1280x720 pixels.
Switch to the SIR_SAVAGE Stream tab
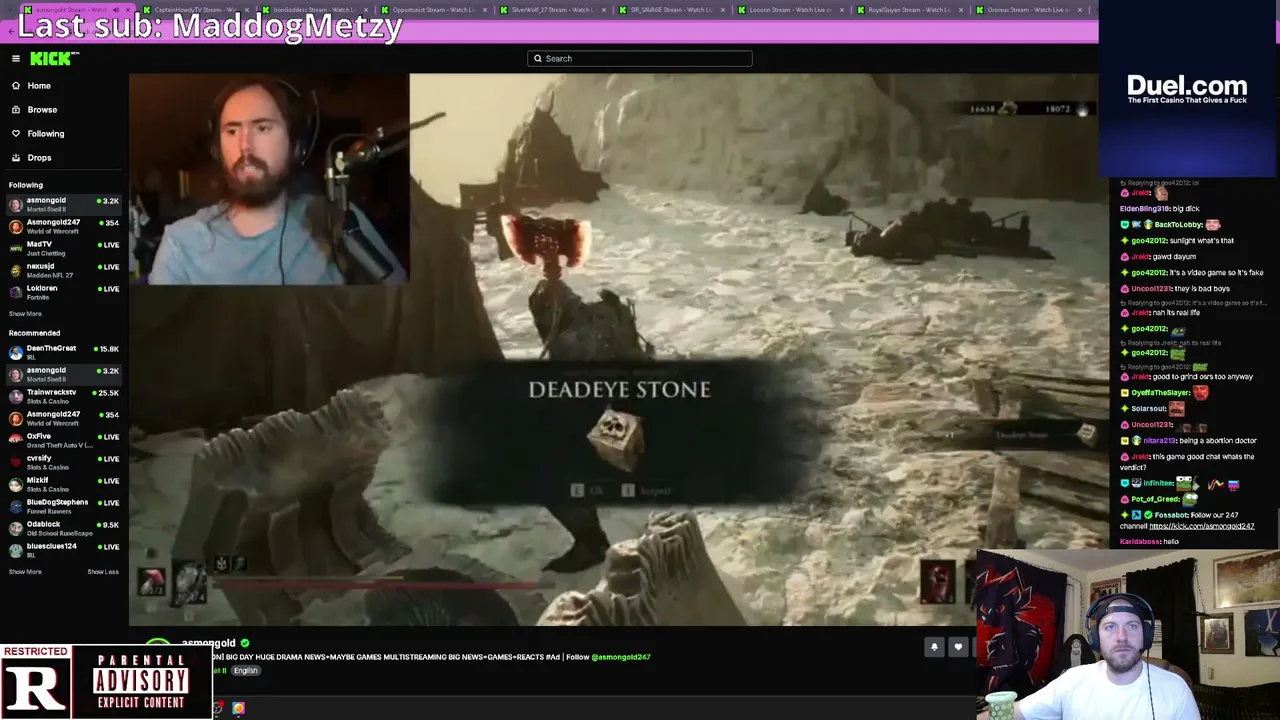(x=671, y=10)
